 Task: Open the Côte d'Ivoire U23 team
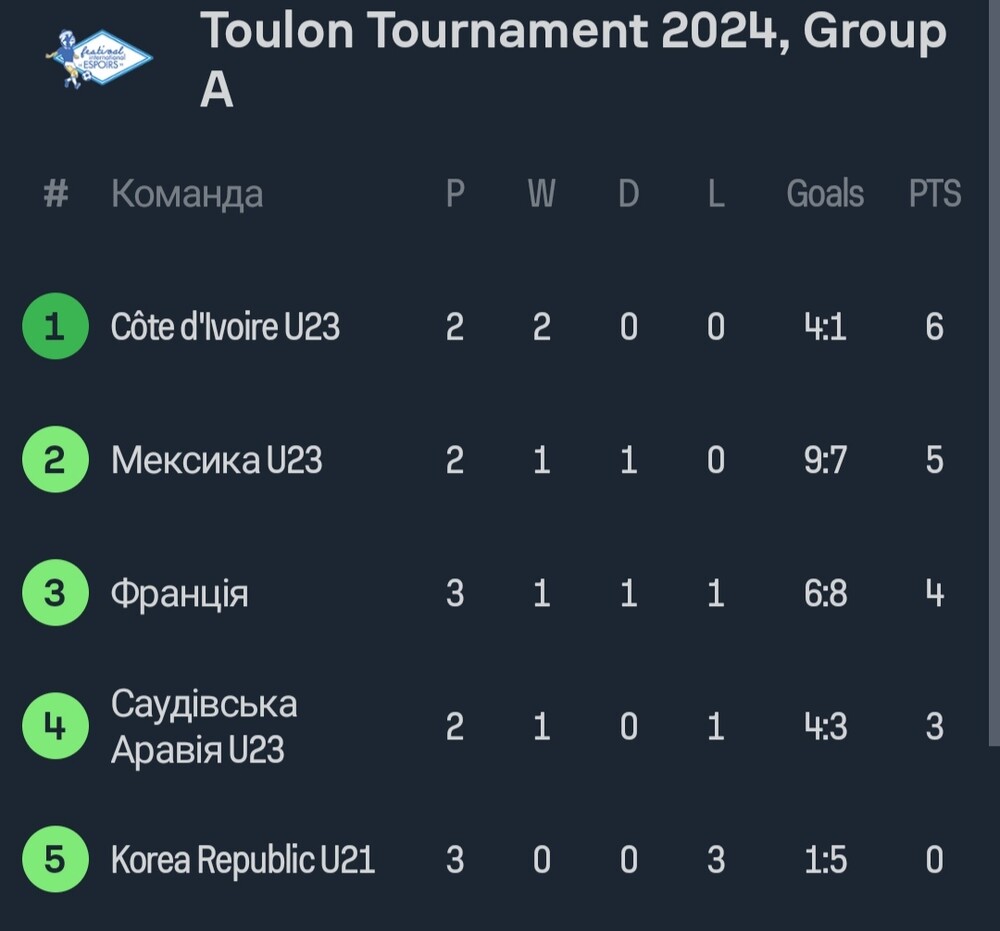coord(225,326)
